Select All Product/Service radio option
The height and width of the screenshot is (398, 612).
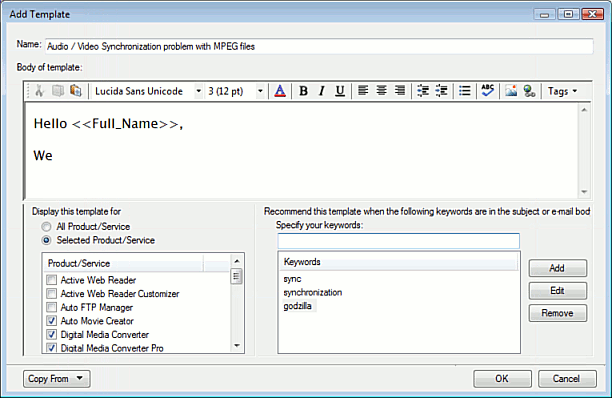coord(46,227)
